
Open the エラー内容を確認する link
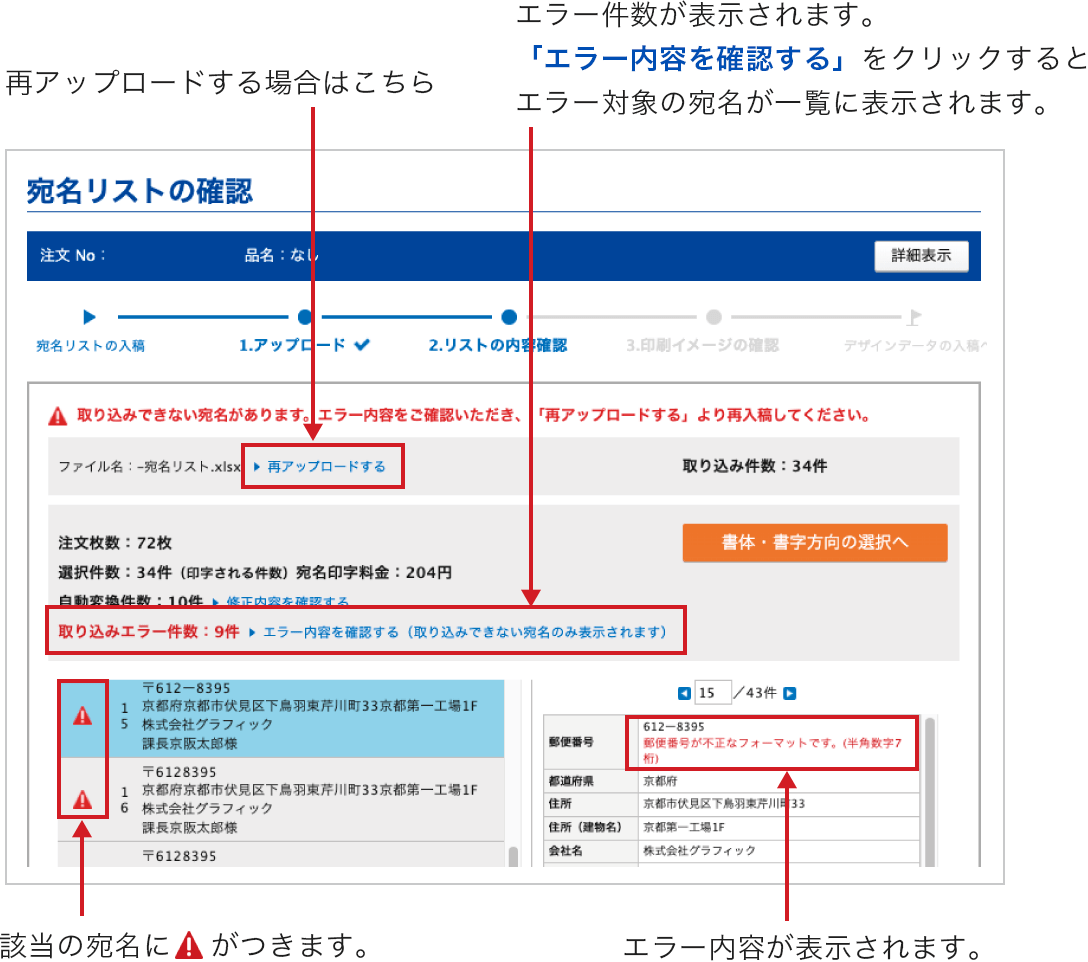coord(330,632)
